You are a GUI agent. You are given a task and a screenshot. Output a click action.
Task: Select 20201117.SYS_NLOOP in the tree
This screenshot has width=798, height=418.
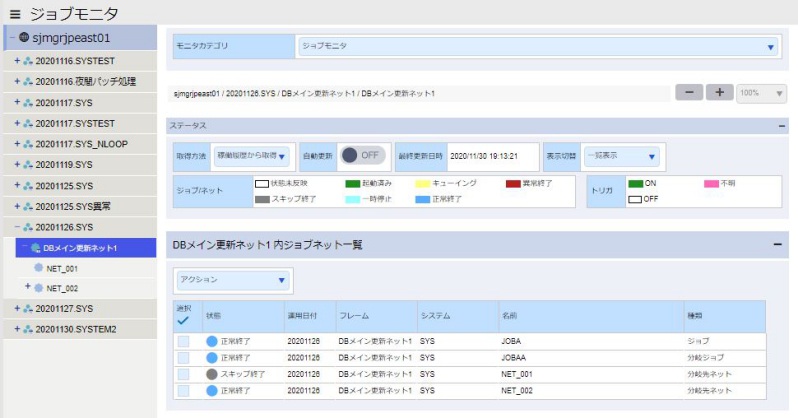[81, 144]
